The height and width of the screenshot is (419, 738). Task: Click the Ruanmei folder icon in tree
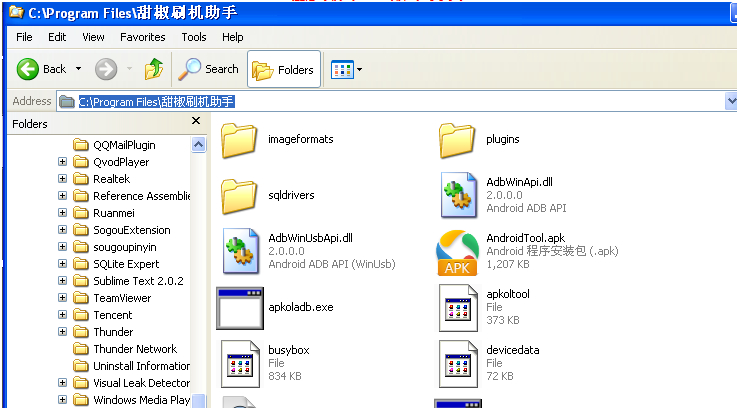point(81,213)
